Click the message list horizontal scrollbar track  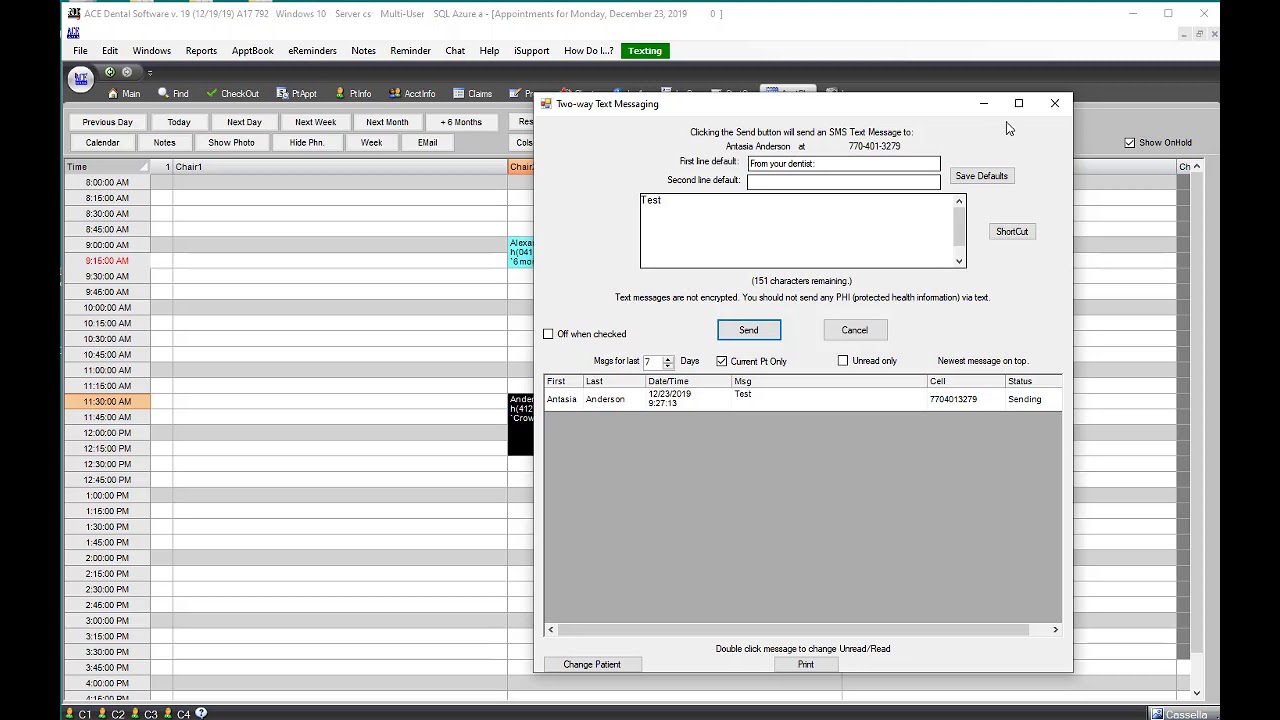pos(792,630)
